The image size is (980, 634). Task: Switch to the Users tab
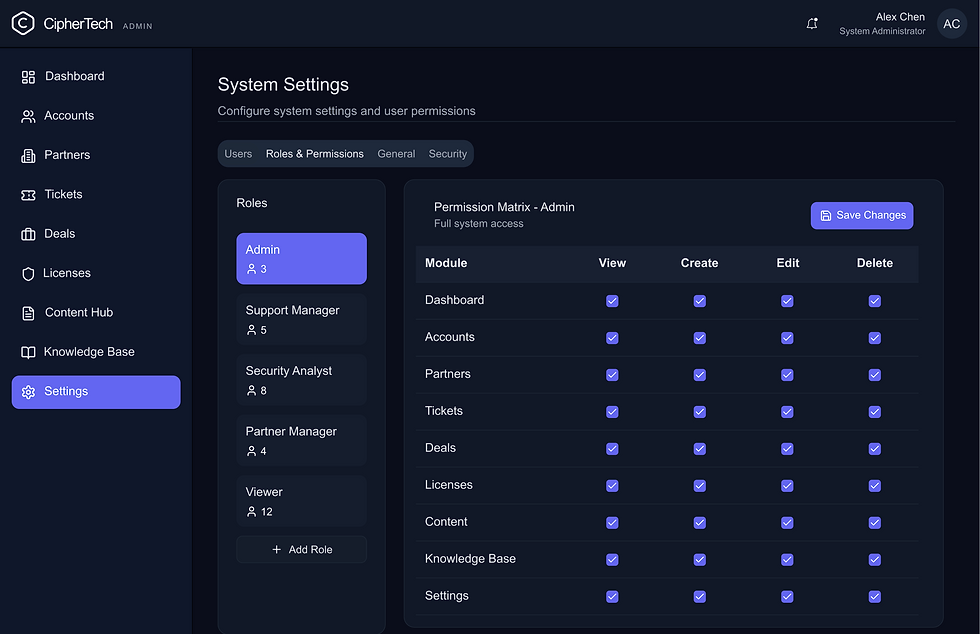[238, 153]
